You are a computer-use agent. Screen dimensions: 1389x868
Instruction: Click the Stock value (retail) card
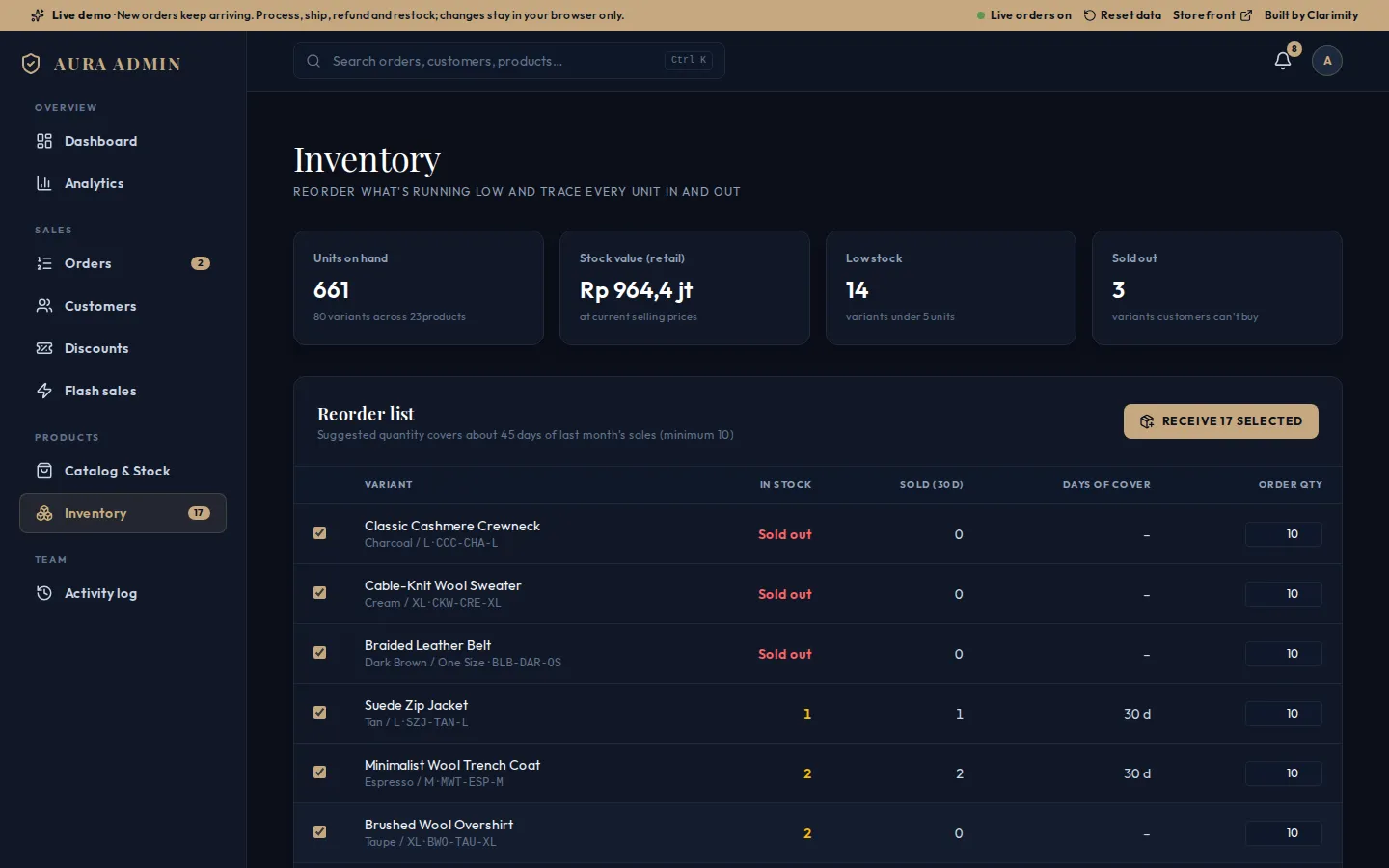685,287
